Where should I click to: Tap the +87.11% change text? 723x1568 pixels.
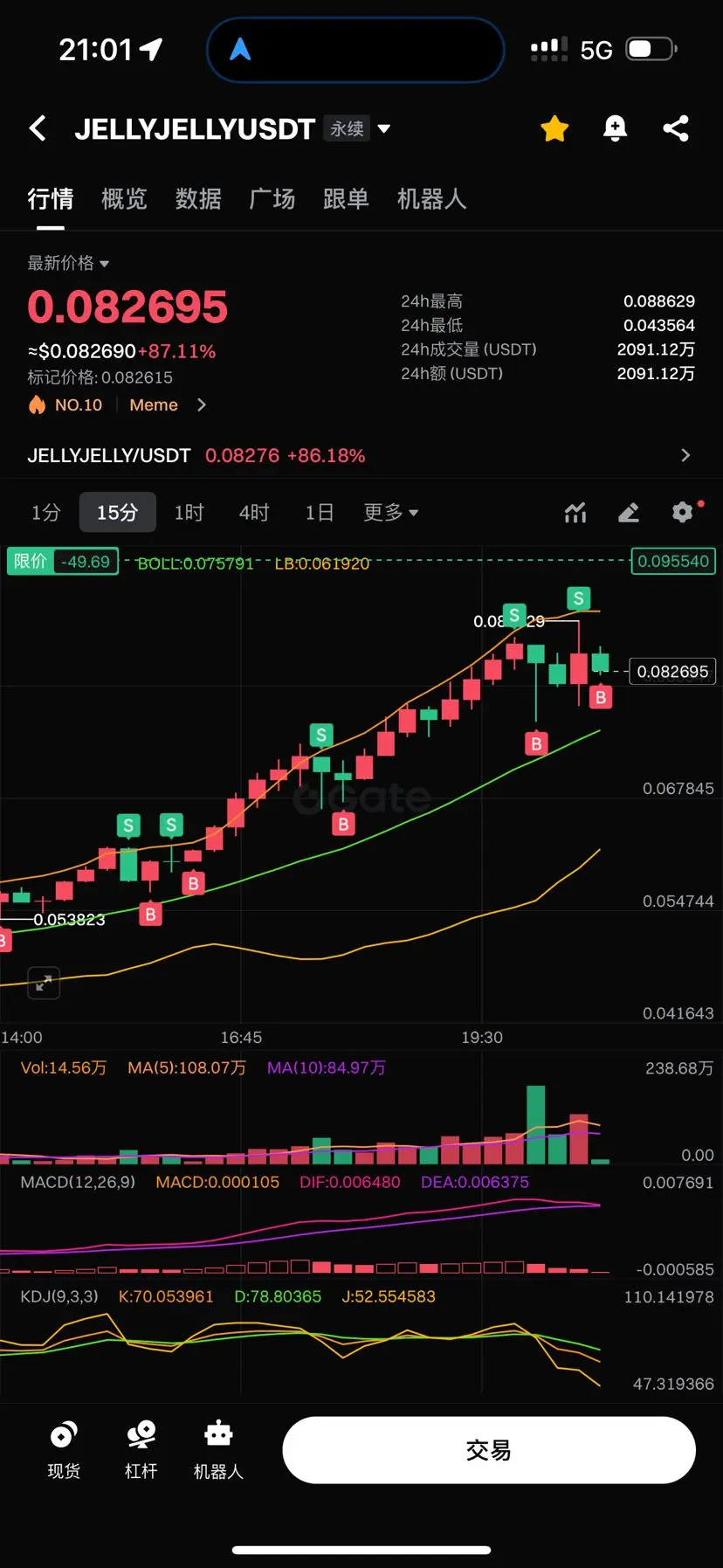point(177,351)
